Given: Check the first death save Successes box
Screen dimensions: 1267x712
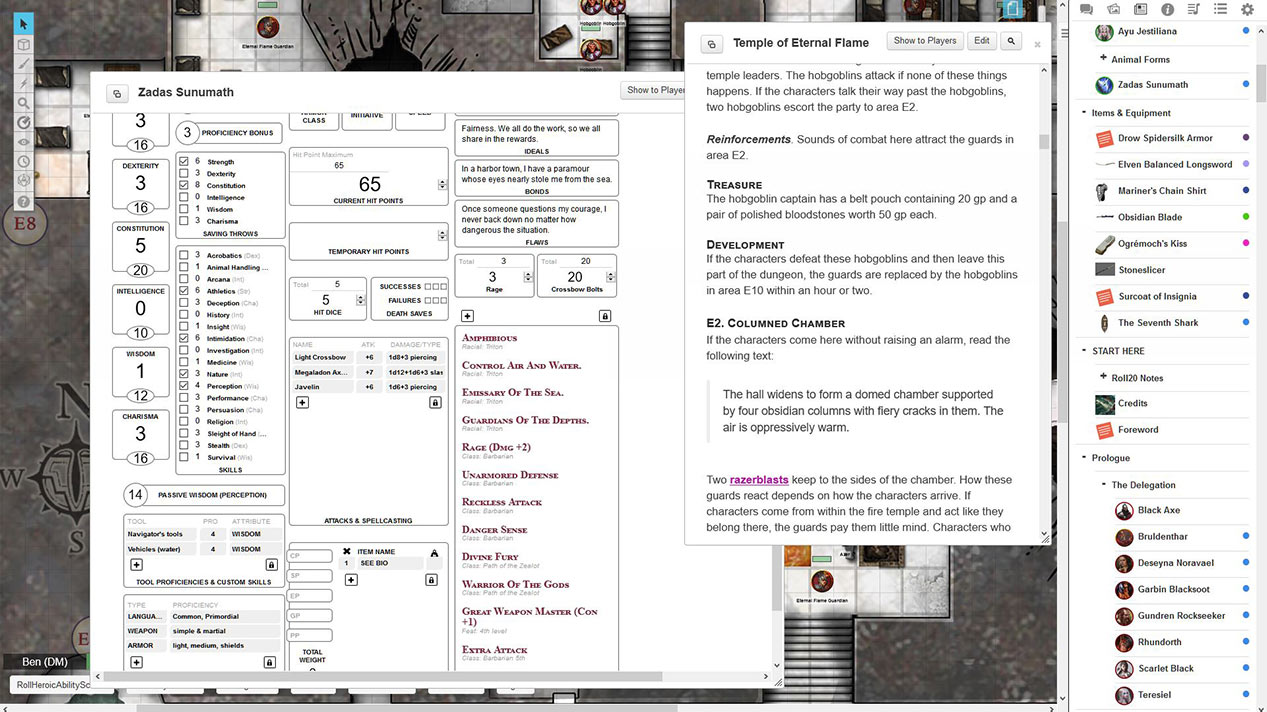Looking at the screenshot, I should pos(428,287).
